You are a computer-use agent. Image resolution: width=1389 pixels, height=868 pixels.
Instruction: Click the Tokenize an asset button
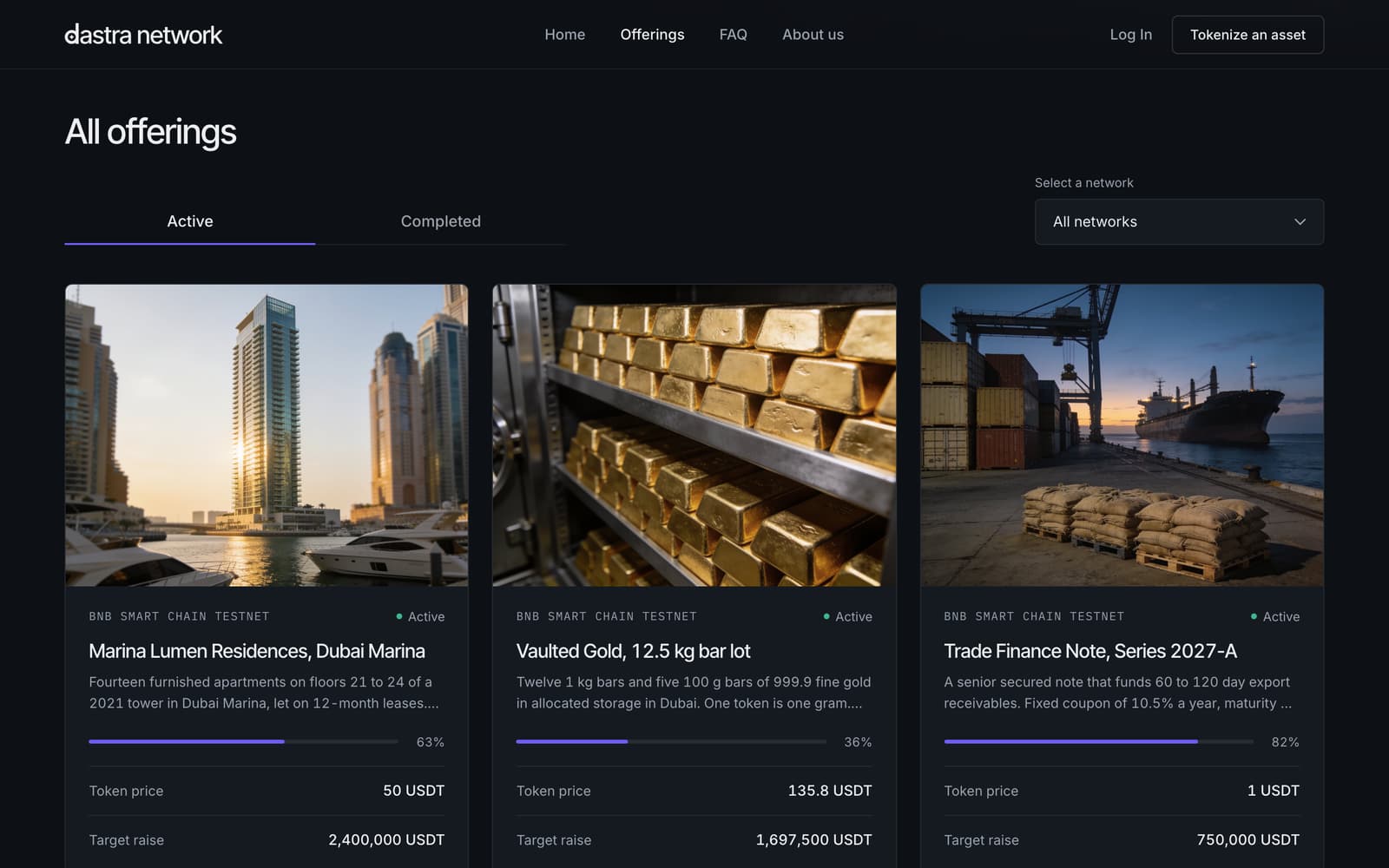coord(1247,35)
